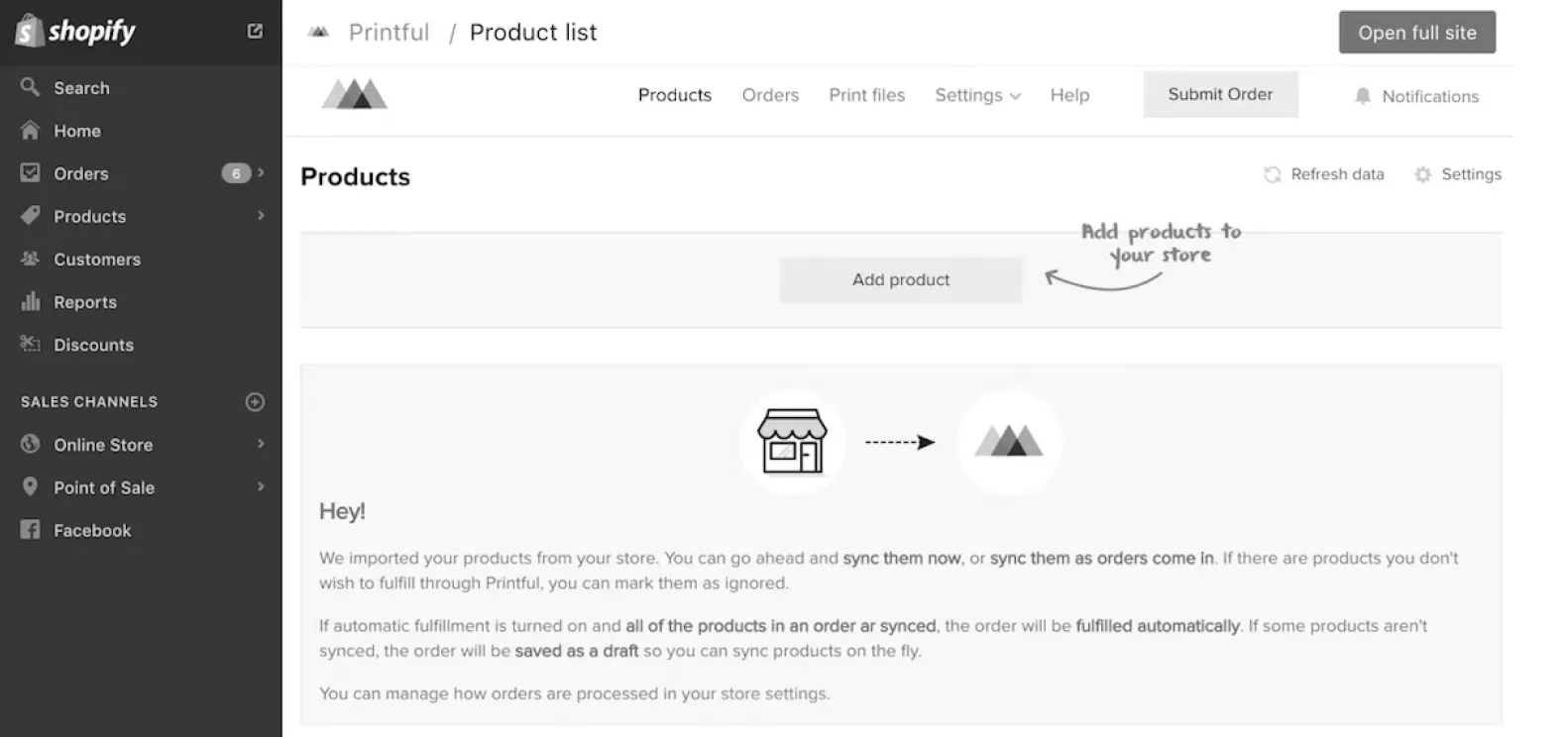1568x737 pixels.
Task: Click the Notifications bell icon
Action: 1363,96
